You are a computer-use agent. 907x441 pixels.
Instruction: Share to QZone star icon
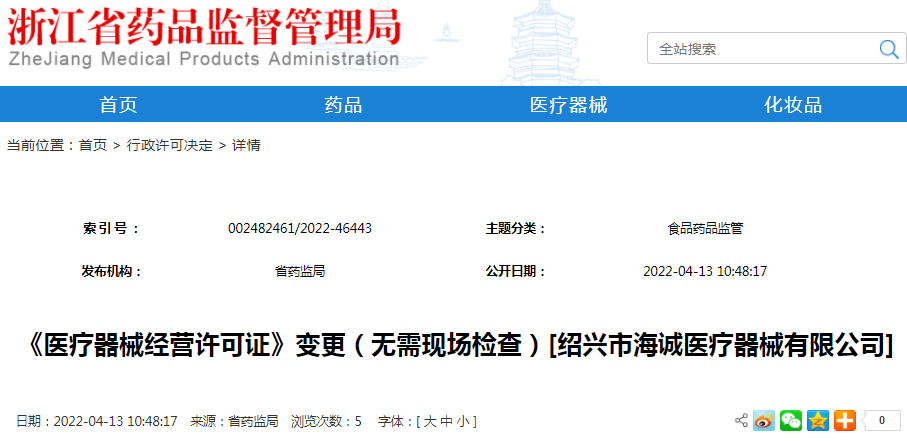pos(818,421)
